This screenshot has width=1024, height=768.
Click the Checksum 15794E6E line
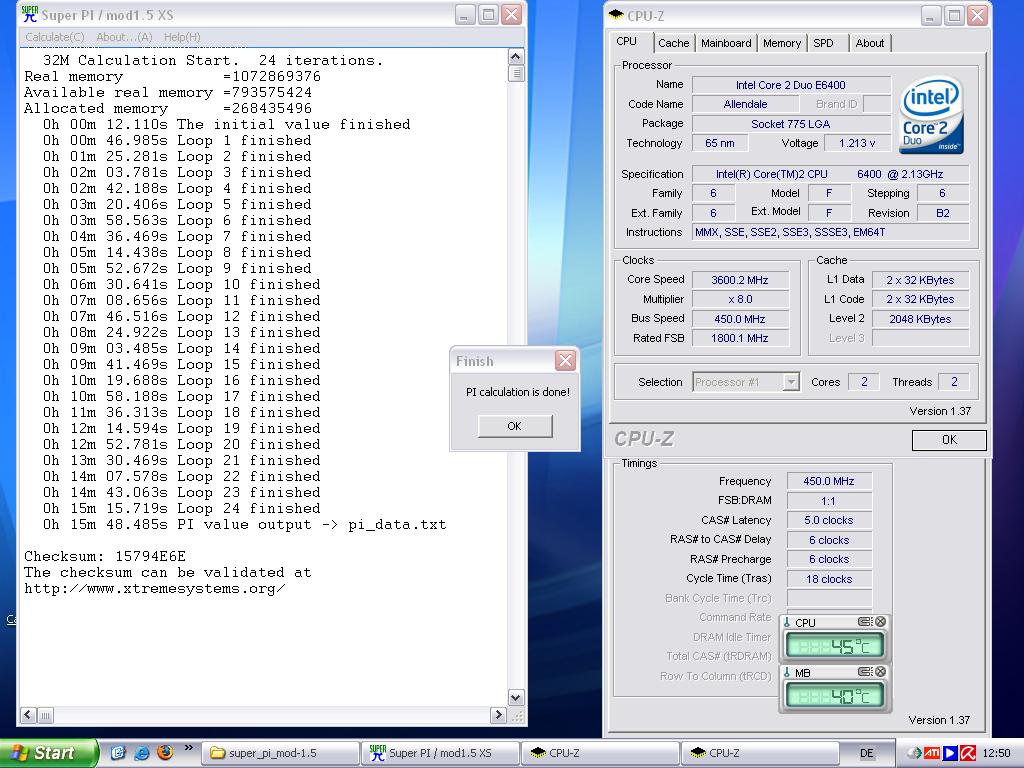coord(105,556)
